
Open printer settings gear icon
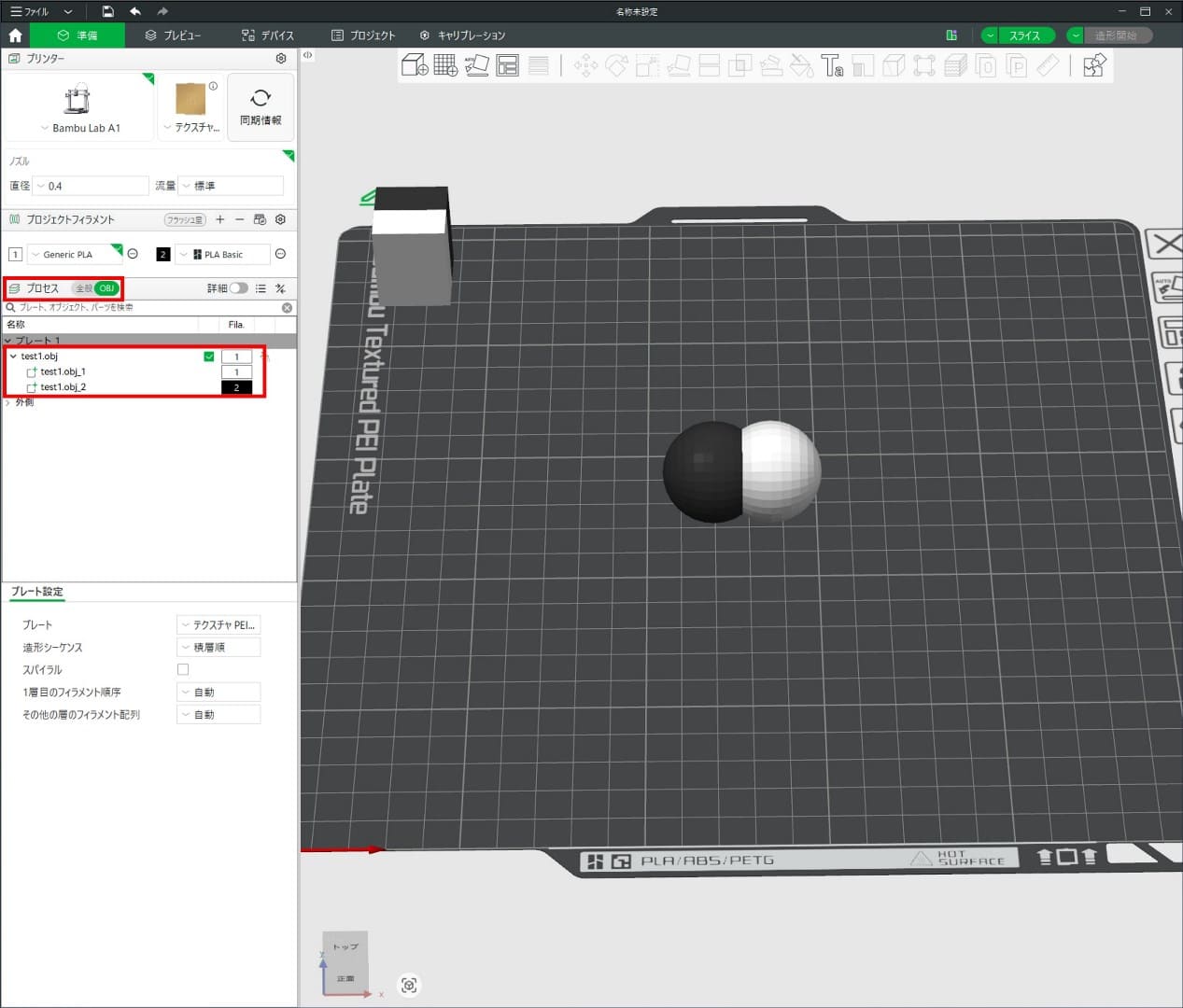(281, 58)
